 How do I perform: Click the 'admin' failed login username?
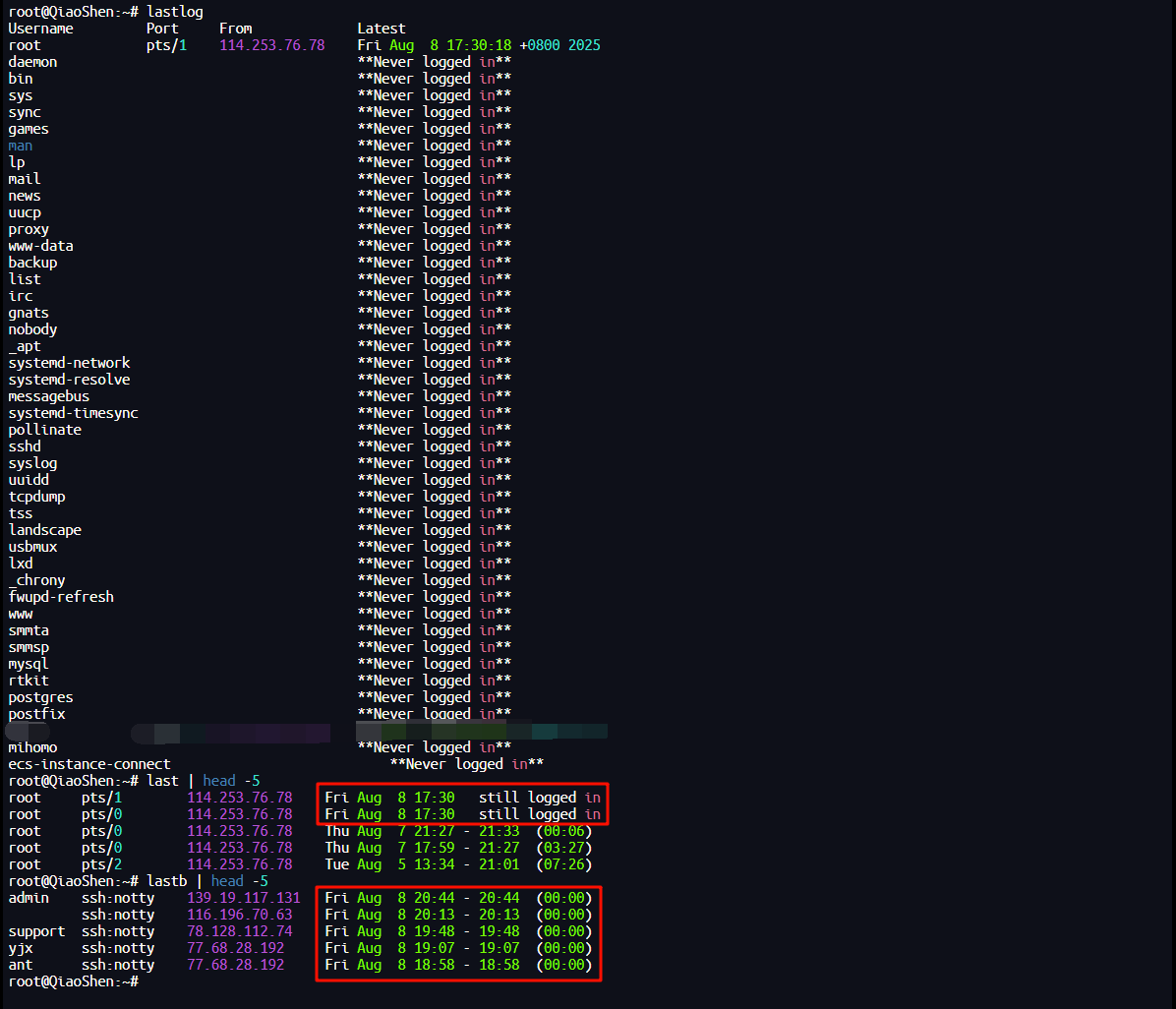point(29,898)
